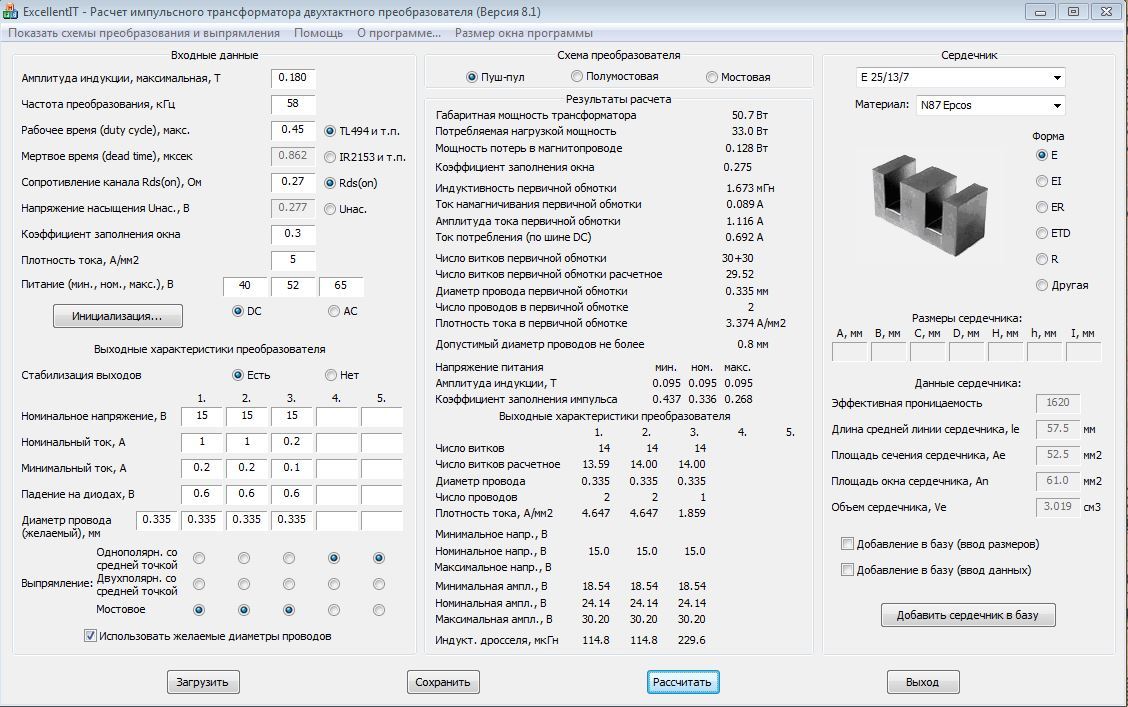Viewport: 1128px width, 707px height.
Task: Click empty nominal voltage field for output 4
Action: pyautogui.click(x=337, y=416)
